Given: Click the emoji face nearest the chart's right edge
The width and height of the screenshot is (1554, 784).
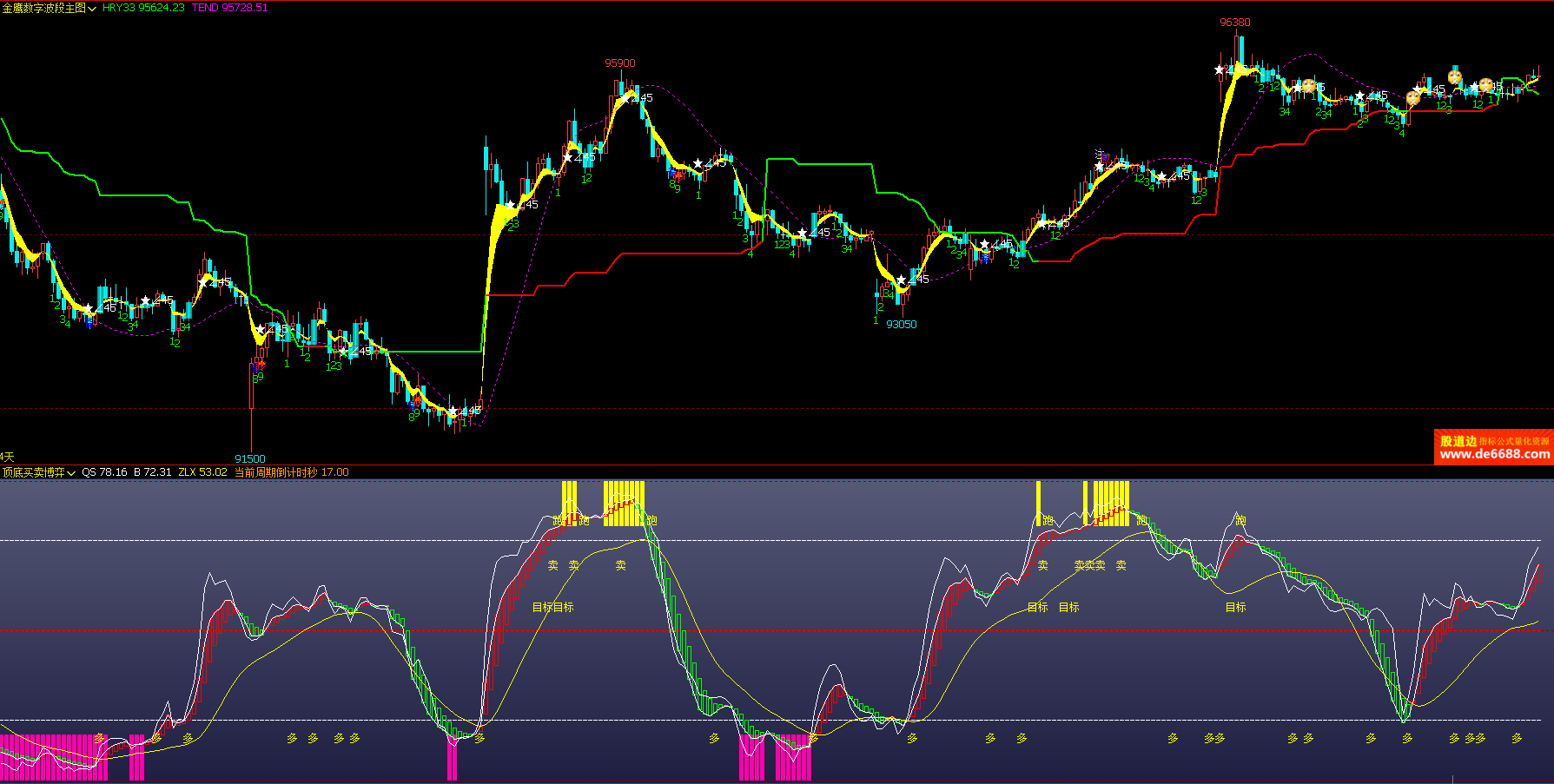Looking at the screenshot, I should [1486, 85].
